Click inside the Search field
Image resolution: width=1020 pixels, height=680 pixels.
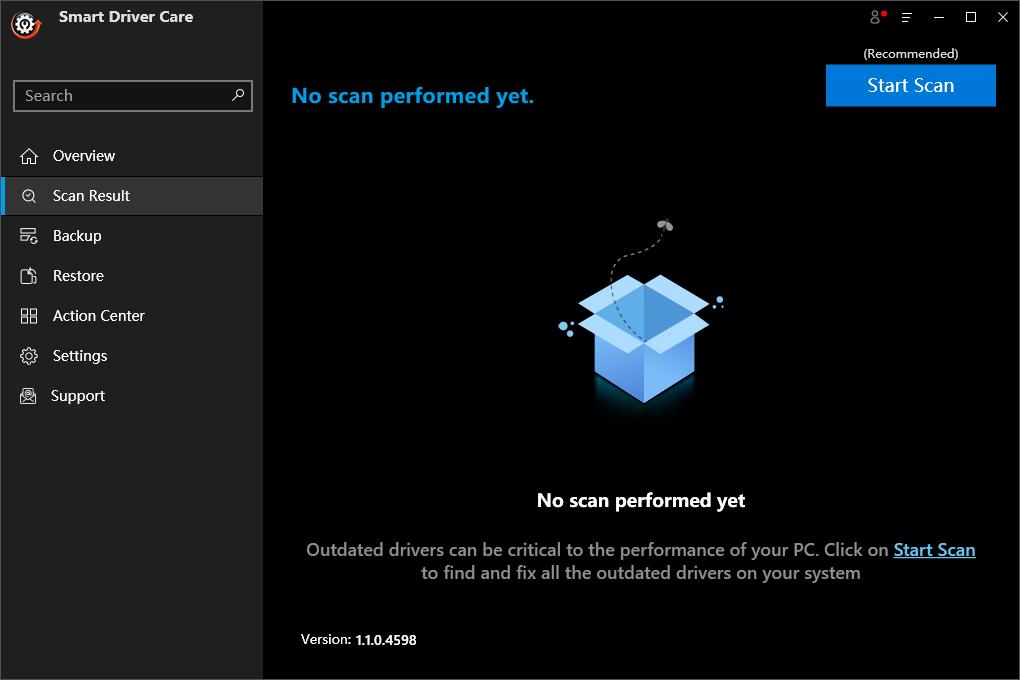click(x=120, y=96)
